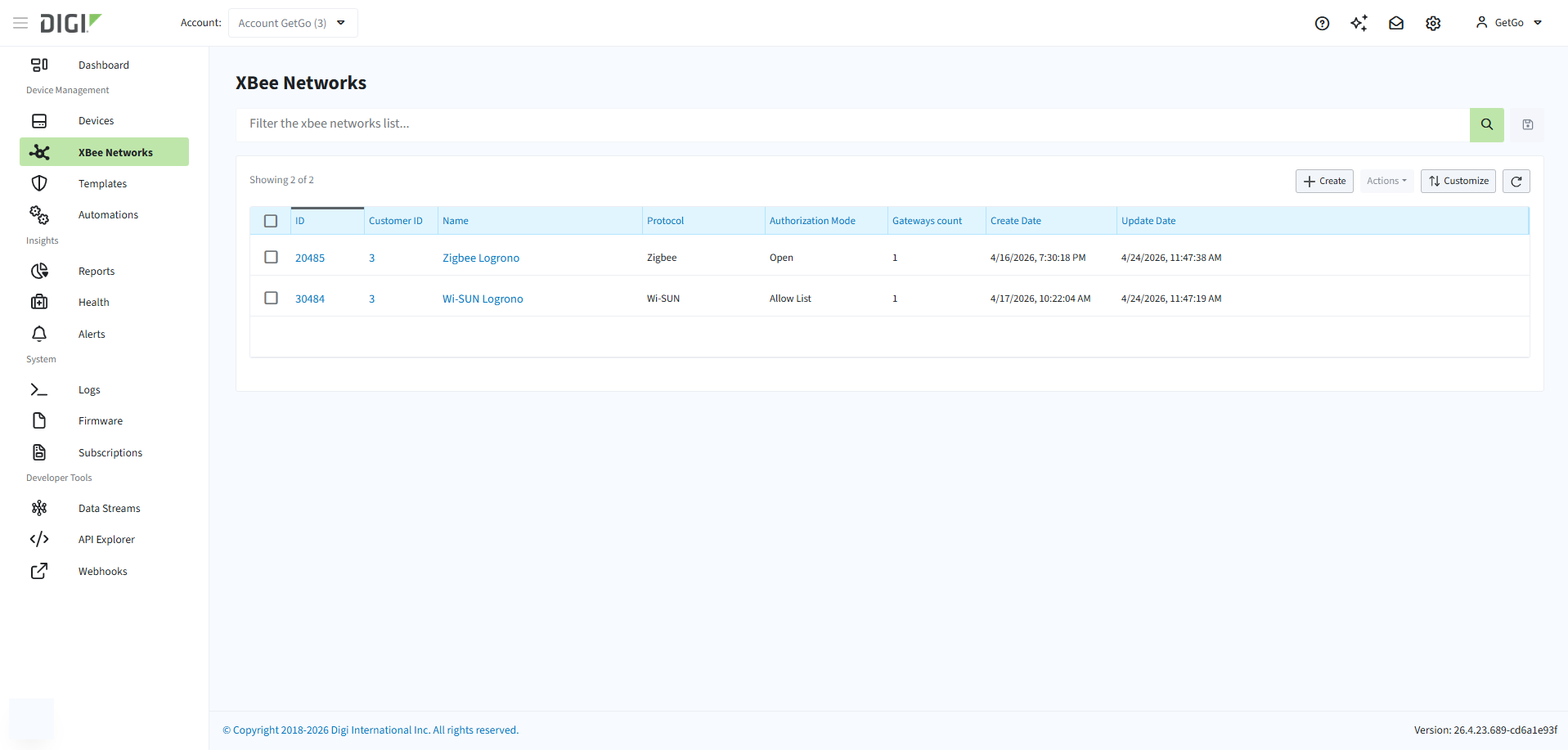Click the Devices sidebar icon
This screenshot has height=750, width=1568.
click(39, 121)
